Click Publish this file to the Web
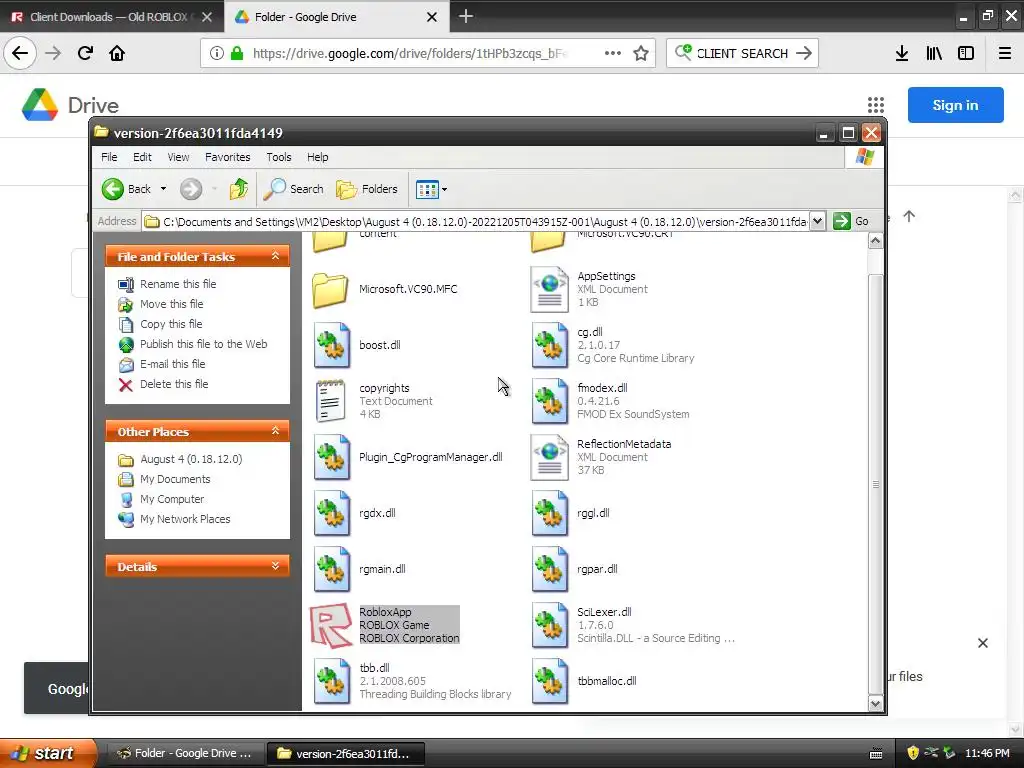Image resolution: width=1024 pixels, height=768 pixels. point(203,344)
